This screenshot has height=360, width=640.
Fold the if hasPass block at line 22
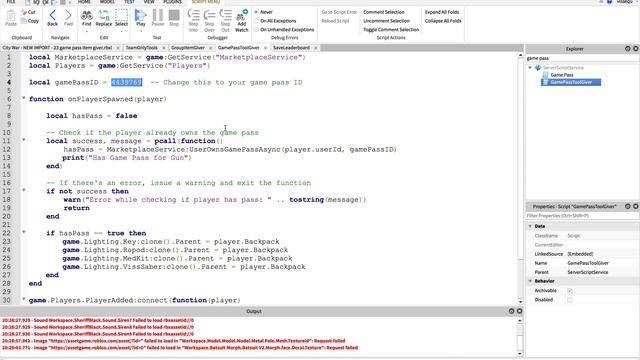pos(24,232)
